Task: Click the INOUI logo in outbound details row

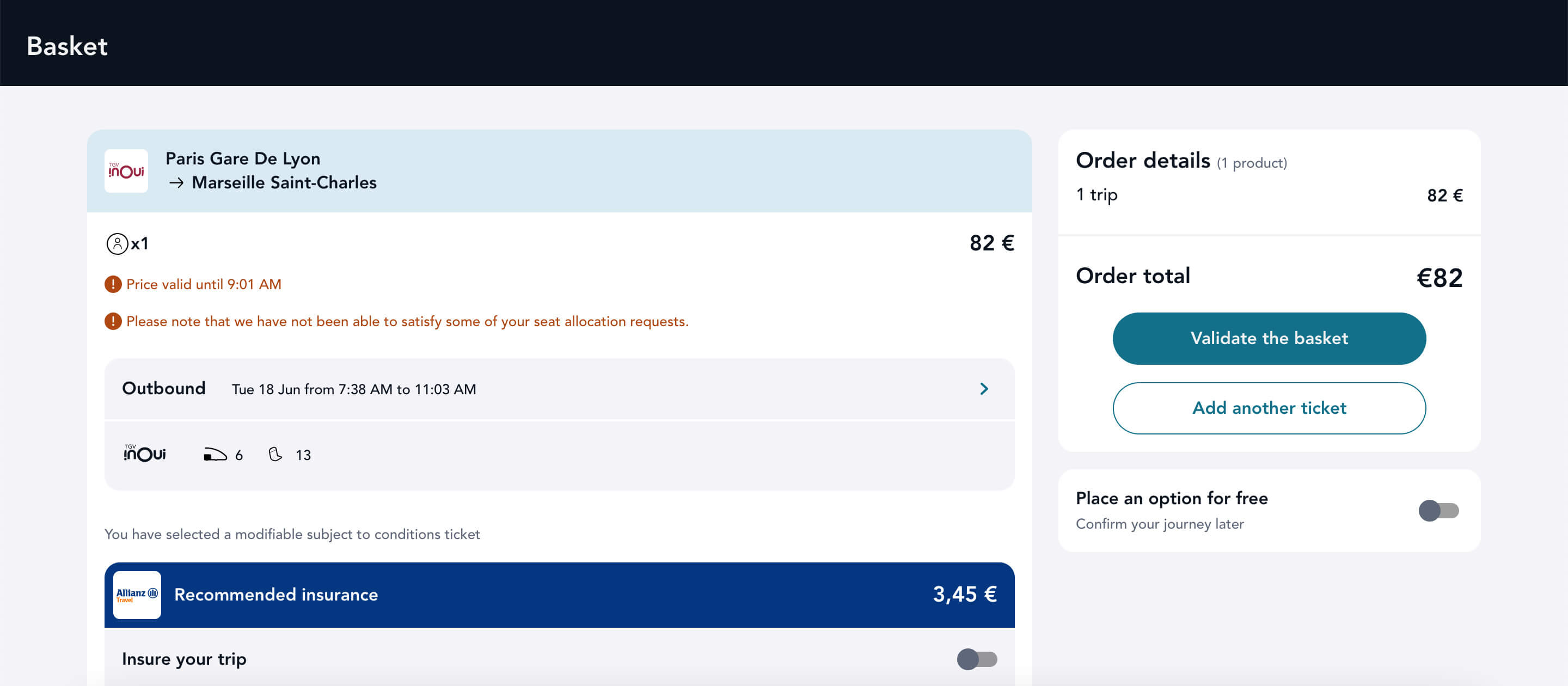Action: coord(145,454)
